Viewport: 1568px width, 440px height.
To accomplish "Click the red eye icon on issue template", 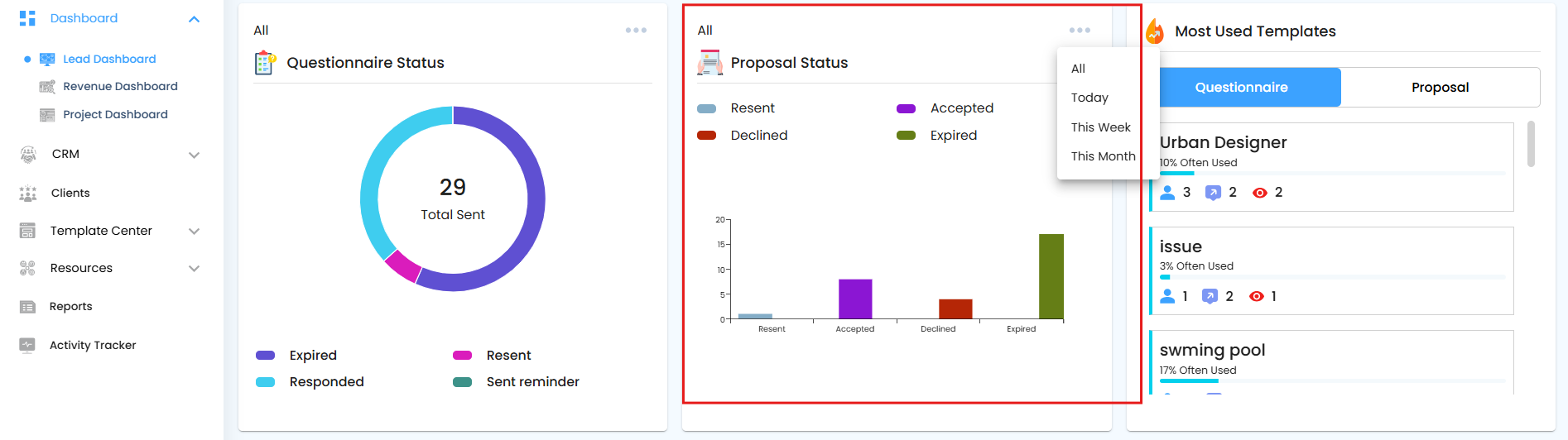I will click(x=1257, y=296).
